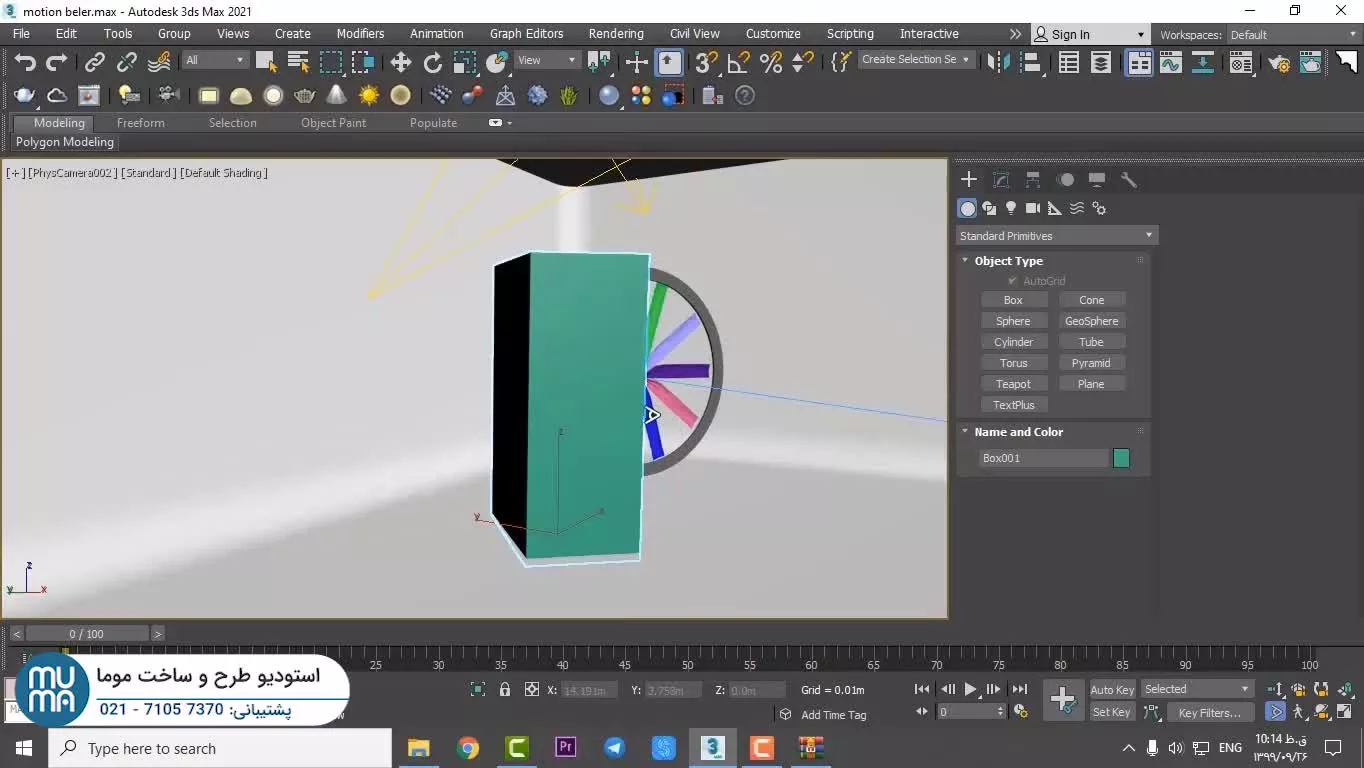1364x768 pixels.
Task: Add Sunlight from the lights toolbar
Action: point(369,96)
